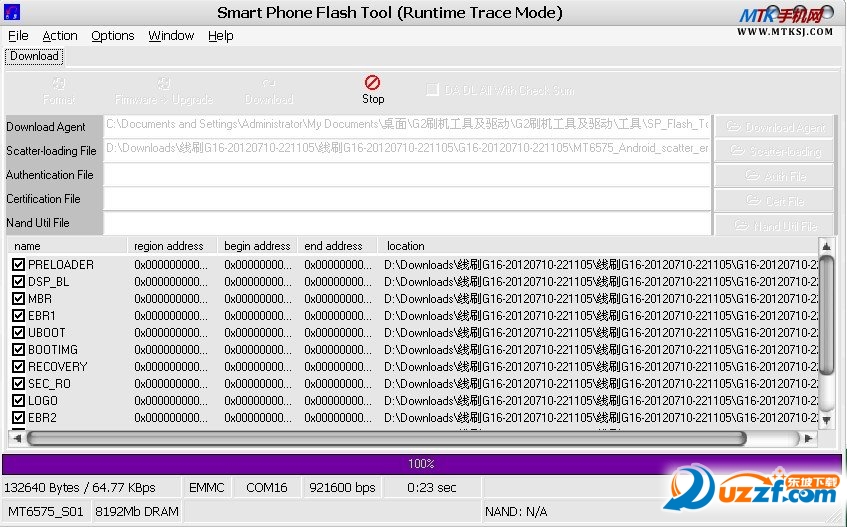Screen dimensions: 847x527
Task: Click the 0:23 sec elapsed time cell
Action: (432, 488)
